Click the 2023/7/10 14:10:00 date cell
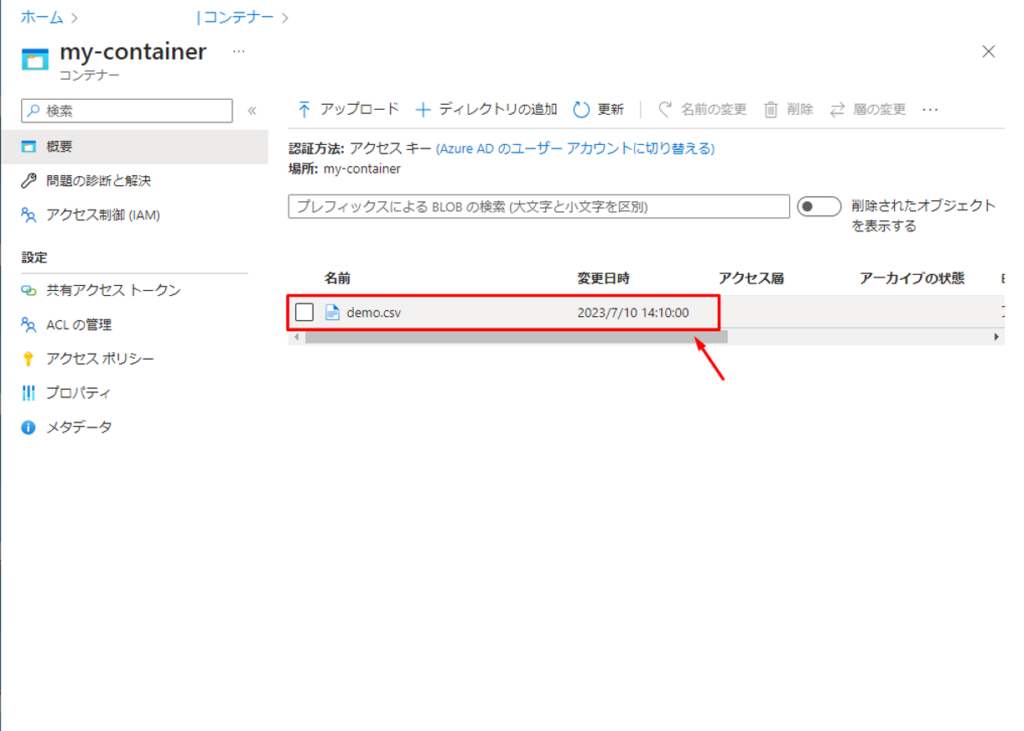 pyautogui.click(x=633, y=313)
